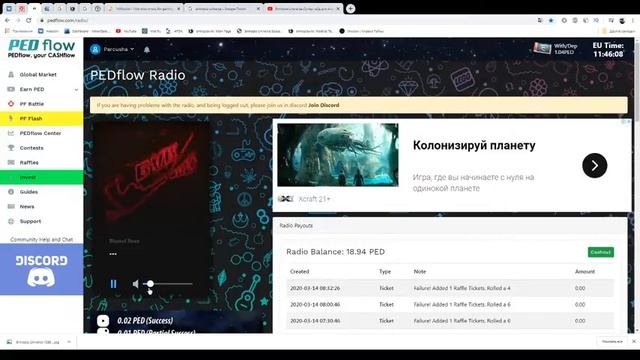Select the 2020-03-14 07:30:46 payout row
This screenshot has height=360, width=640.
click(x=450, y=321)
